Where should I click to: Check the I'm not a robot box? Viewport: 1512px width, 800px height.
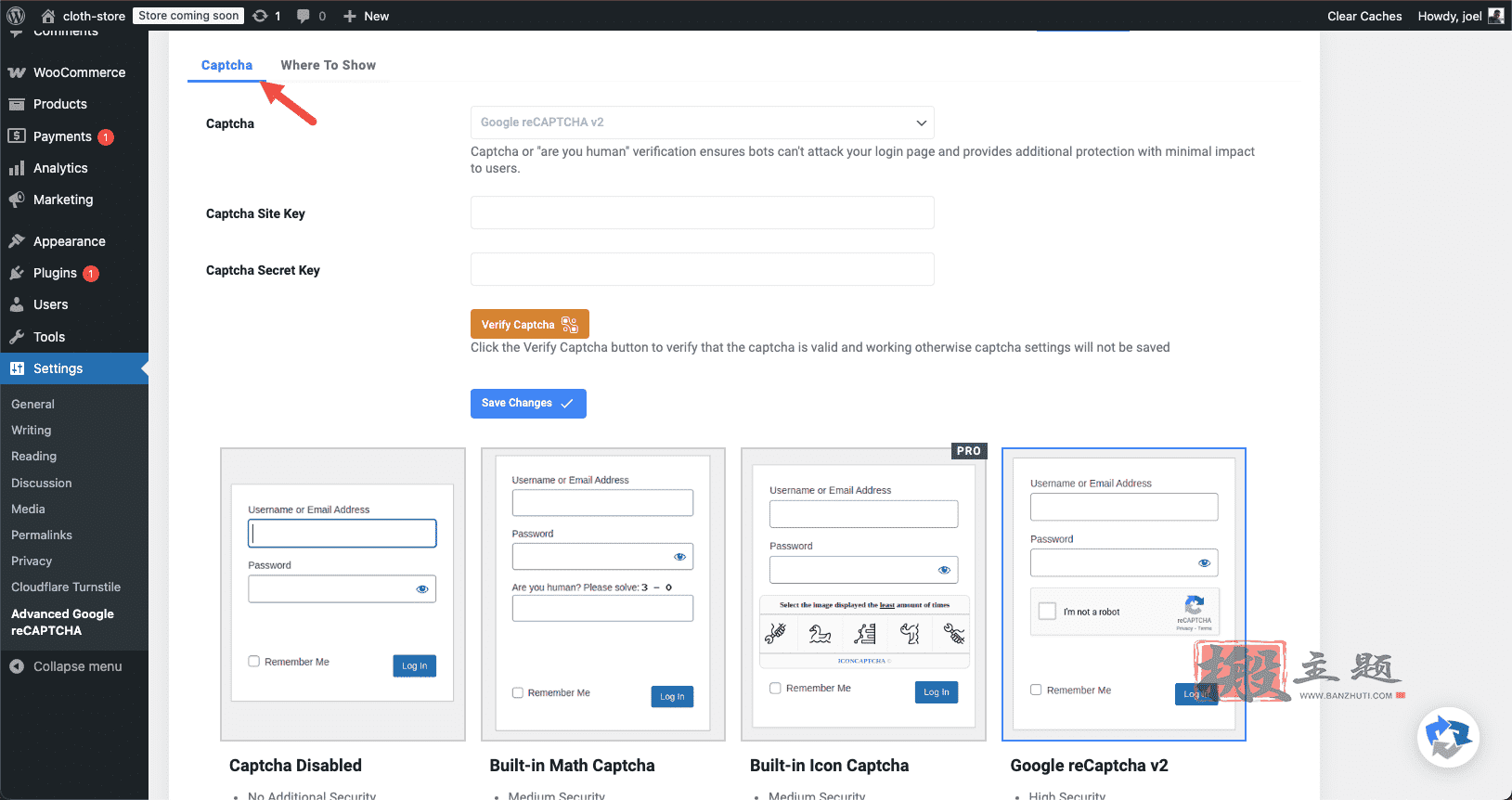[x=1047, y=611]
